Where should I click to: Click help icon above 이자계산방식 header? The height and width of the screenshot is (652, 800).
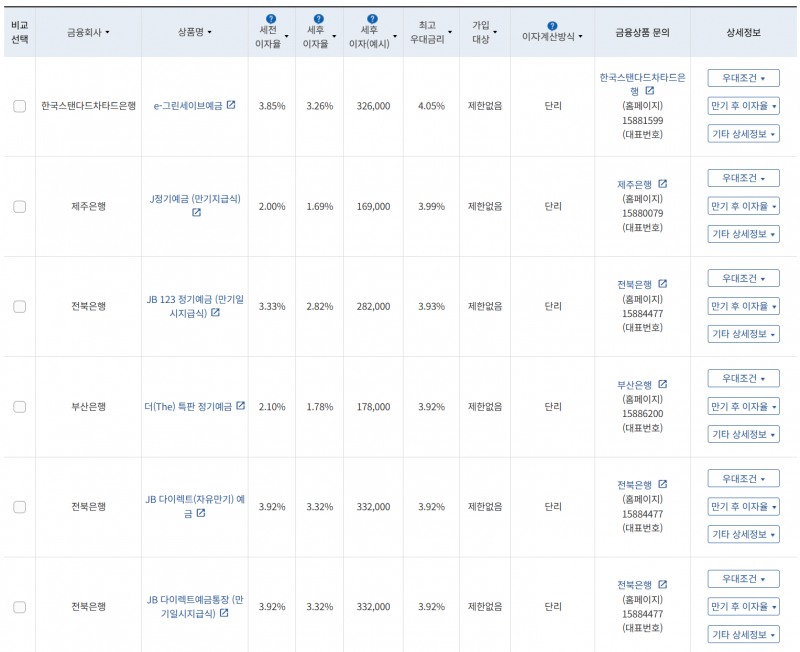click(552, 26)
